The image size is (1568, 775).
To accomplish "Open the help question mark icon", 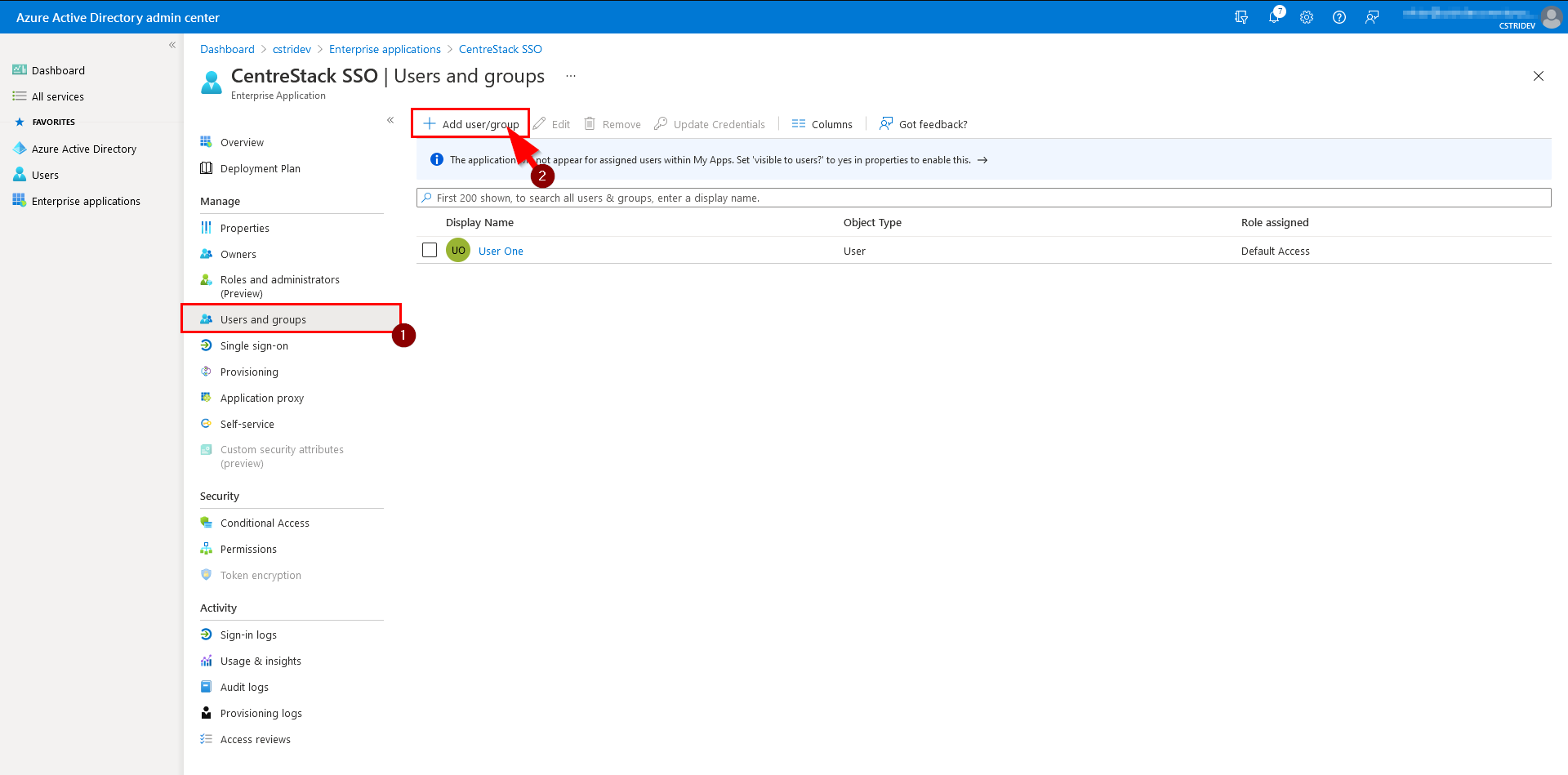I will pyautogui.click(x=1339, y=17).
